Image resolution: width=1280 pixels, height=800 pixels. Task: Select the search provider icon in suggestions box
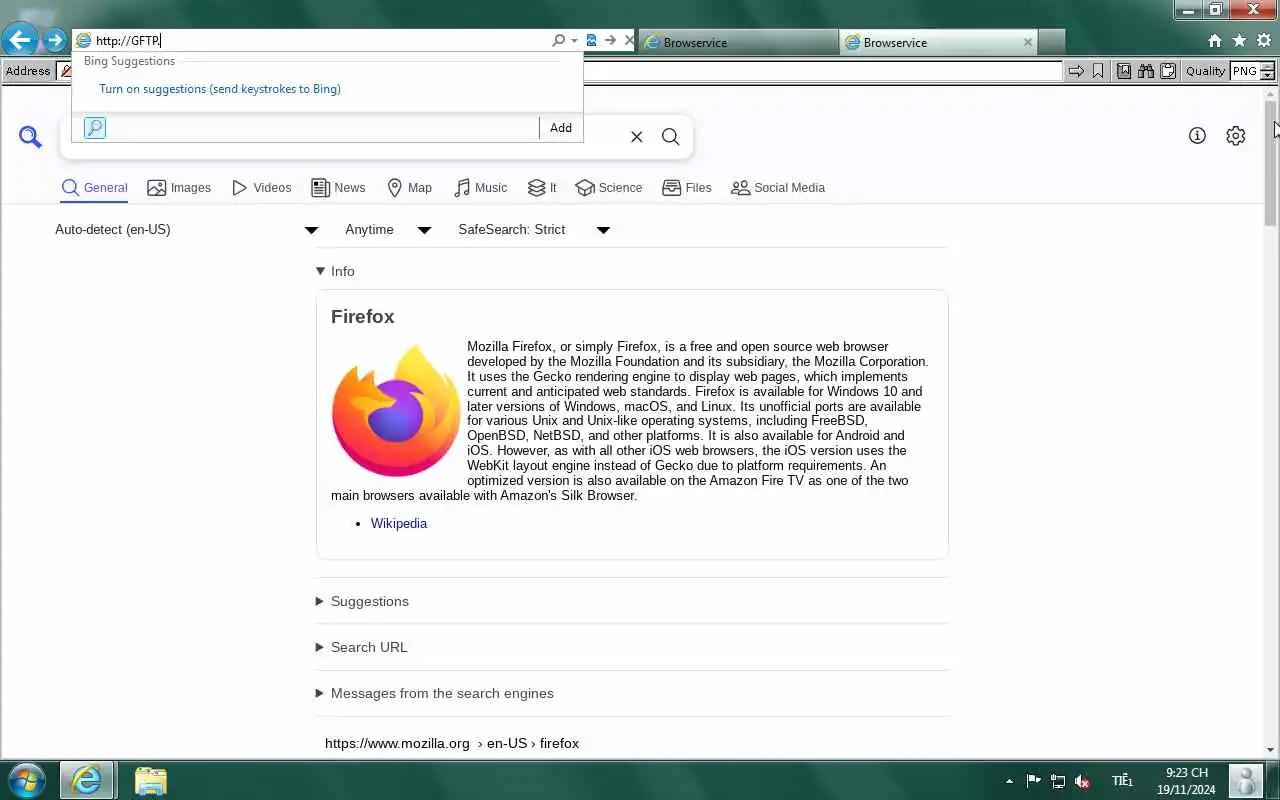95,128
